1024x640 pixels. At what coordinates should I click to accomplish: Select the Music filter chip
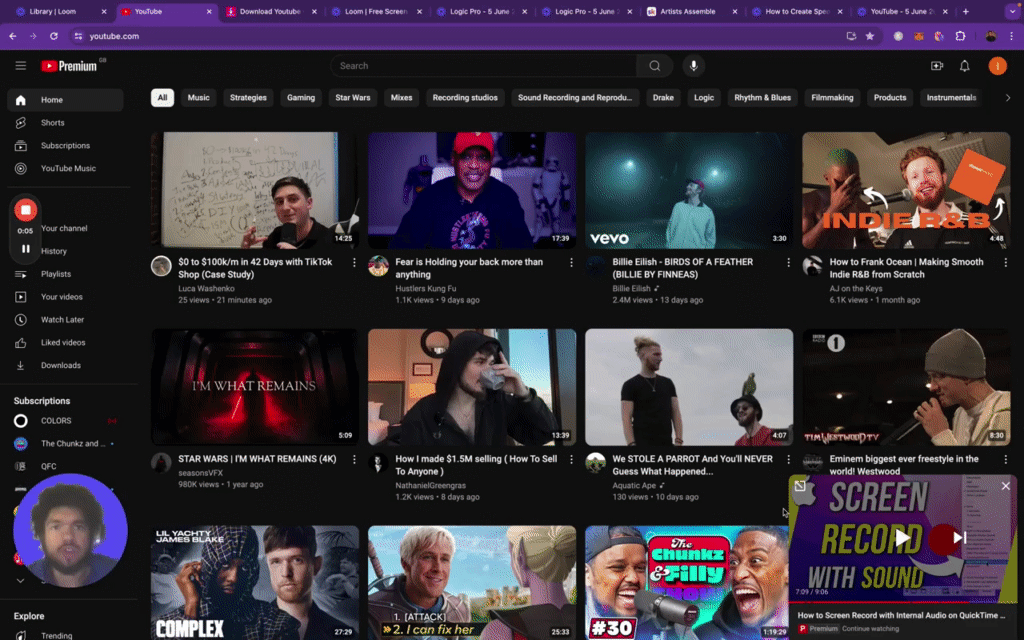pyautogui.click(x=199, y=98)
